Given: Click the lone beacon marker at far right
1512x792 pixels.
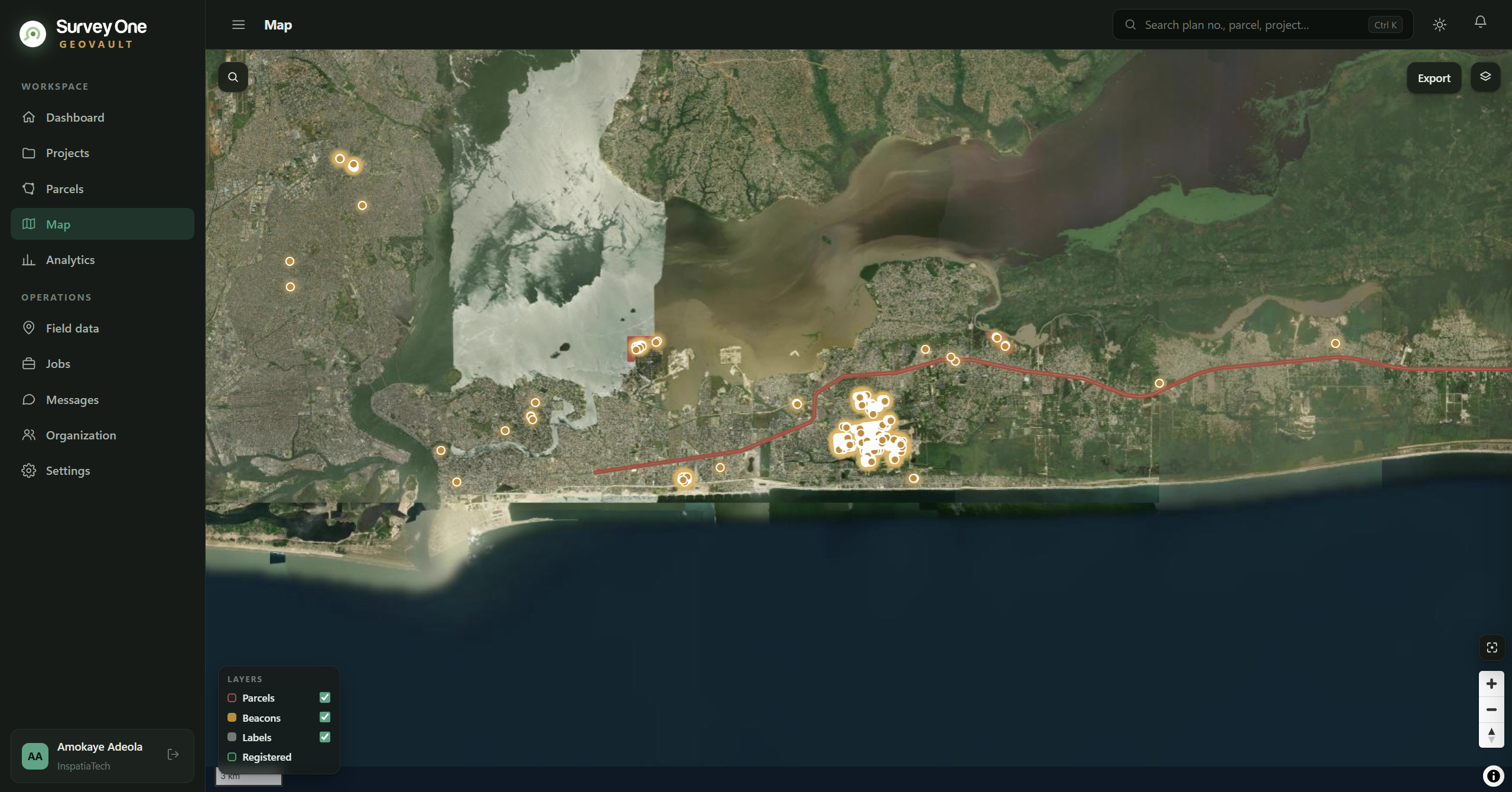Looking at the screenshot, I should 1335,343.
